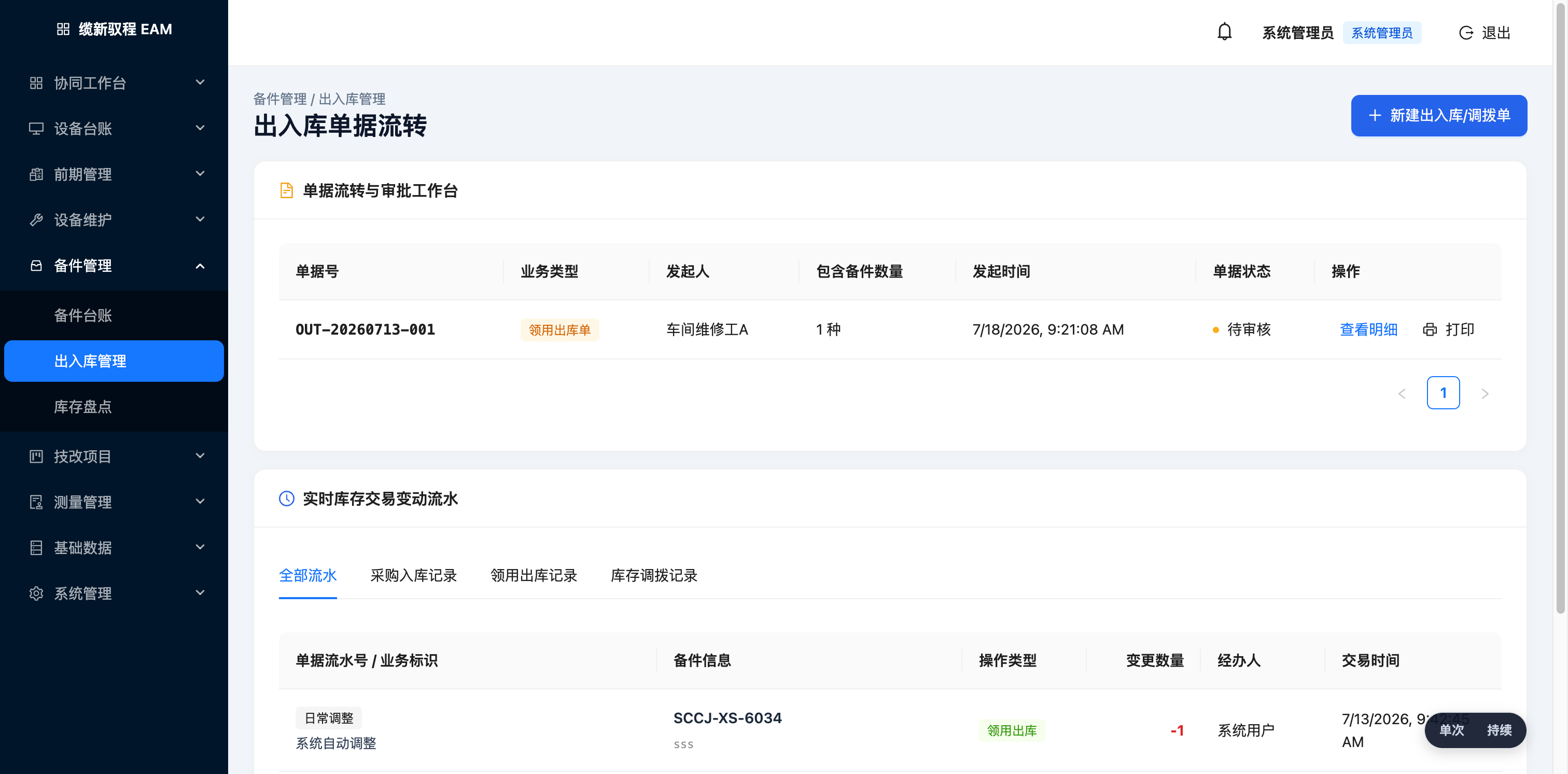Click the orange document icon beside 单据流转与审批工作台

[287, 190]
